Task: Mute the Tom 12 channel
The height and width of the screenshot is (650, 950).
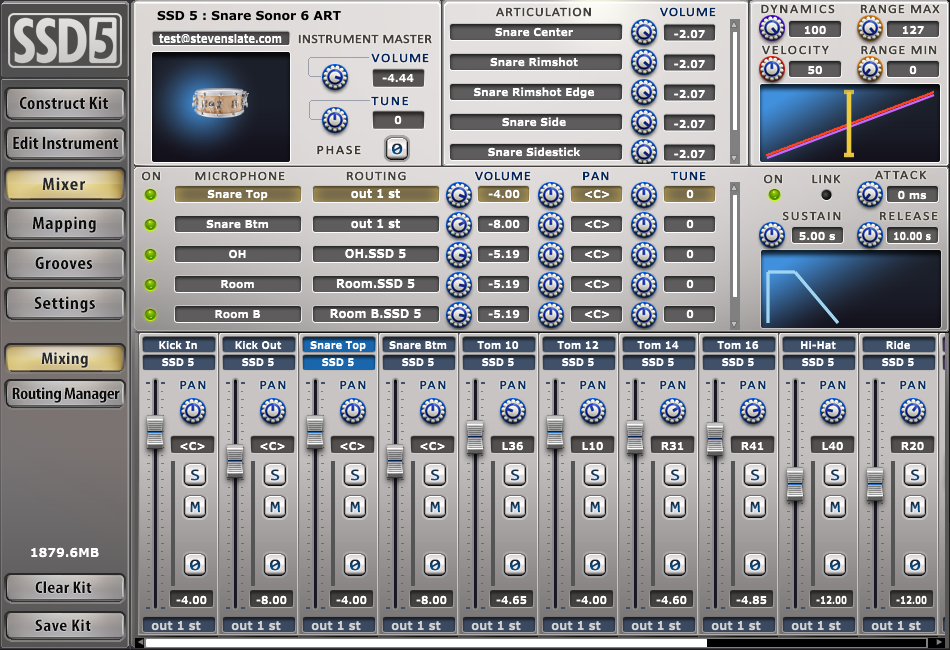Action: pyautogui.click(x=594, y=506)
